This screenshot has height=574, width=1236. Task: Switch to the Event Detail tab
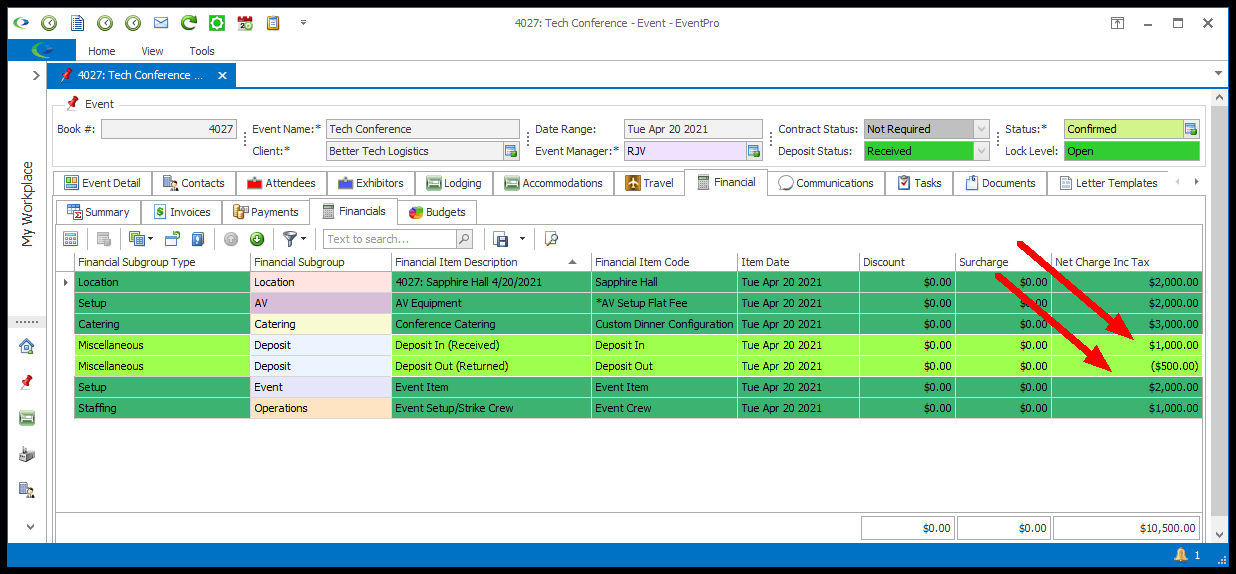104,183
